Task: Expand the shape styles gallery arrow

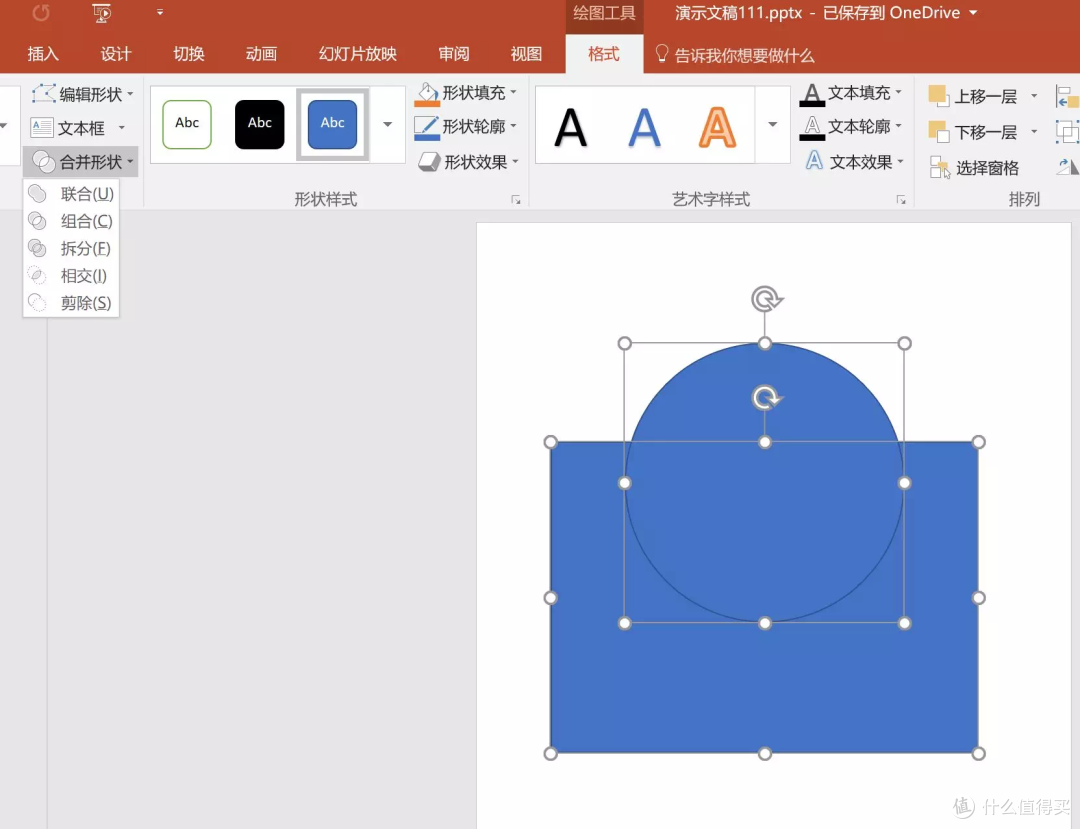Action: (388, 125)
